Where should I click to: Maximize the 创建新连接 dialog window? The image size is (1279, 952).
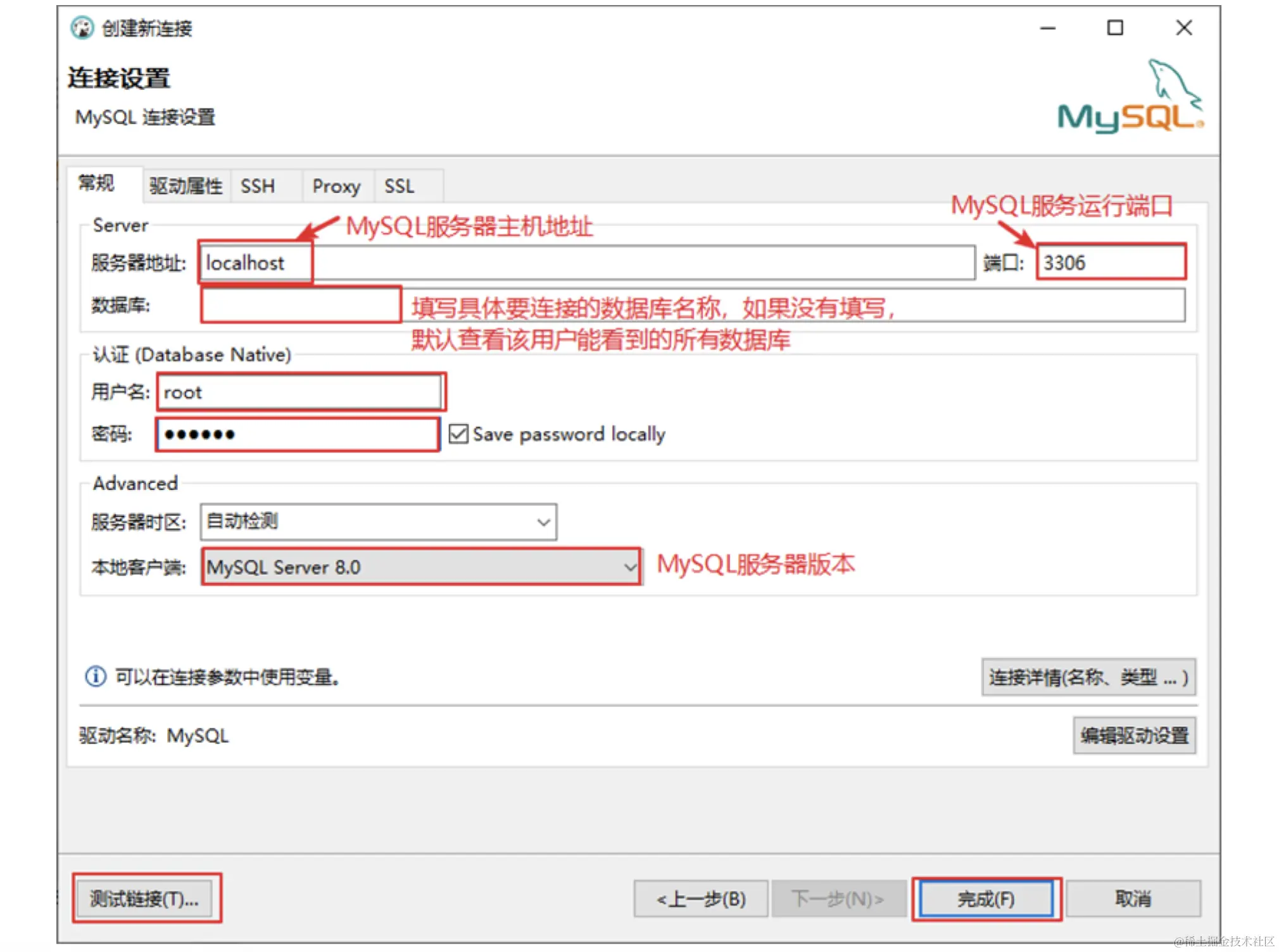(1115, 28)
